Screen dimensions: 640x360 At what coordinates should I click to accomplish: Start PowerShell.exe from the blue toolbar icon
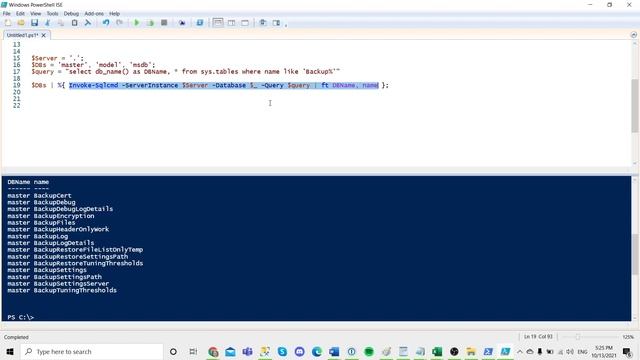coord(200,23)
